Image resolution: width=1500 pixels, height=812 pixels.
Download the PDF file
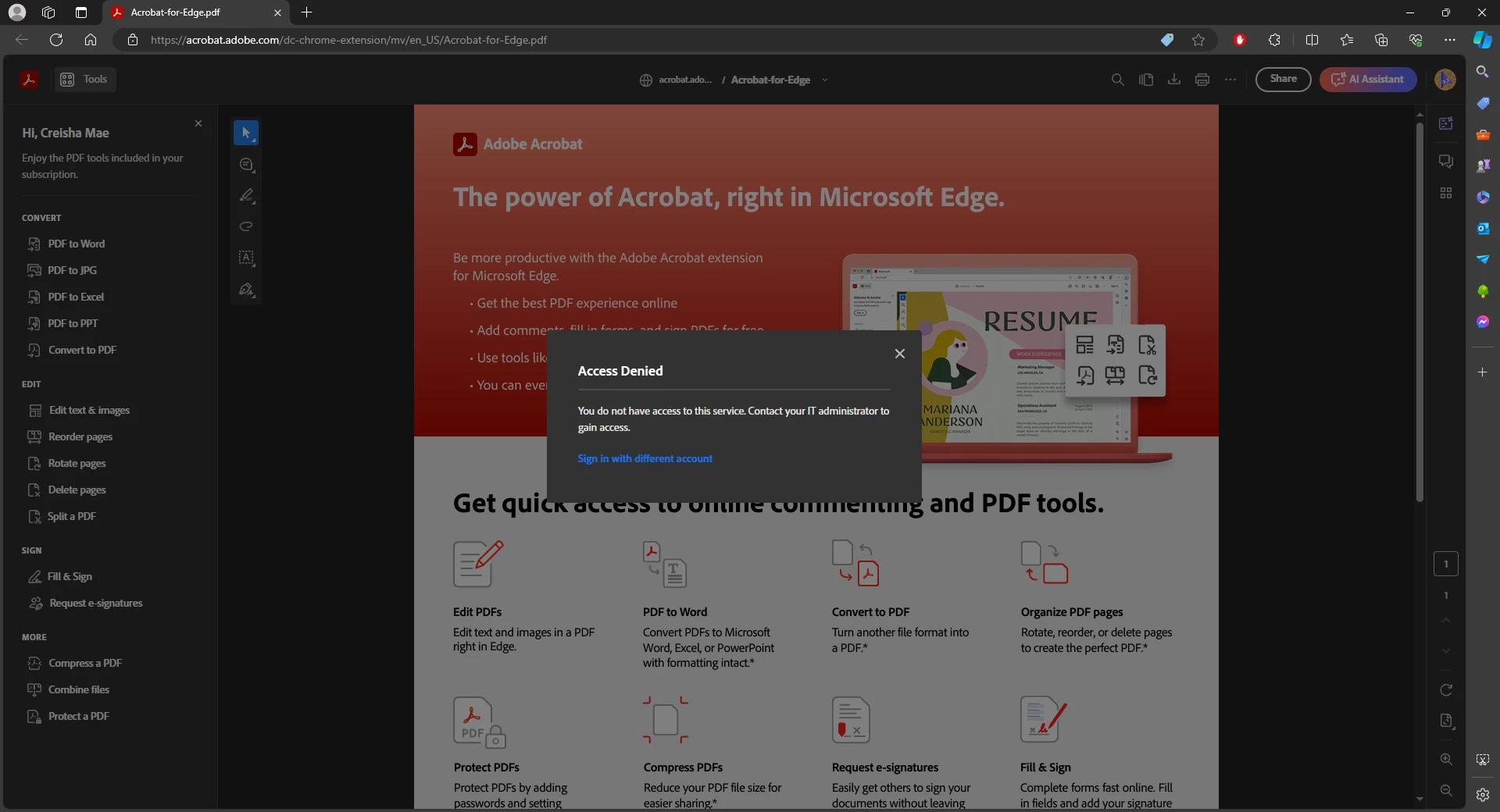pos(1174,80)
